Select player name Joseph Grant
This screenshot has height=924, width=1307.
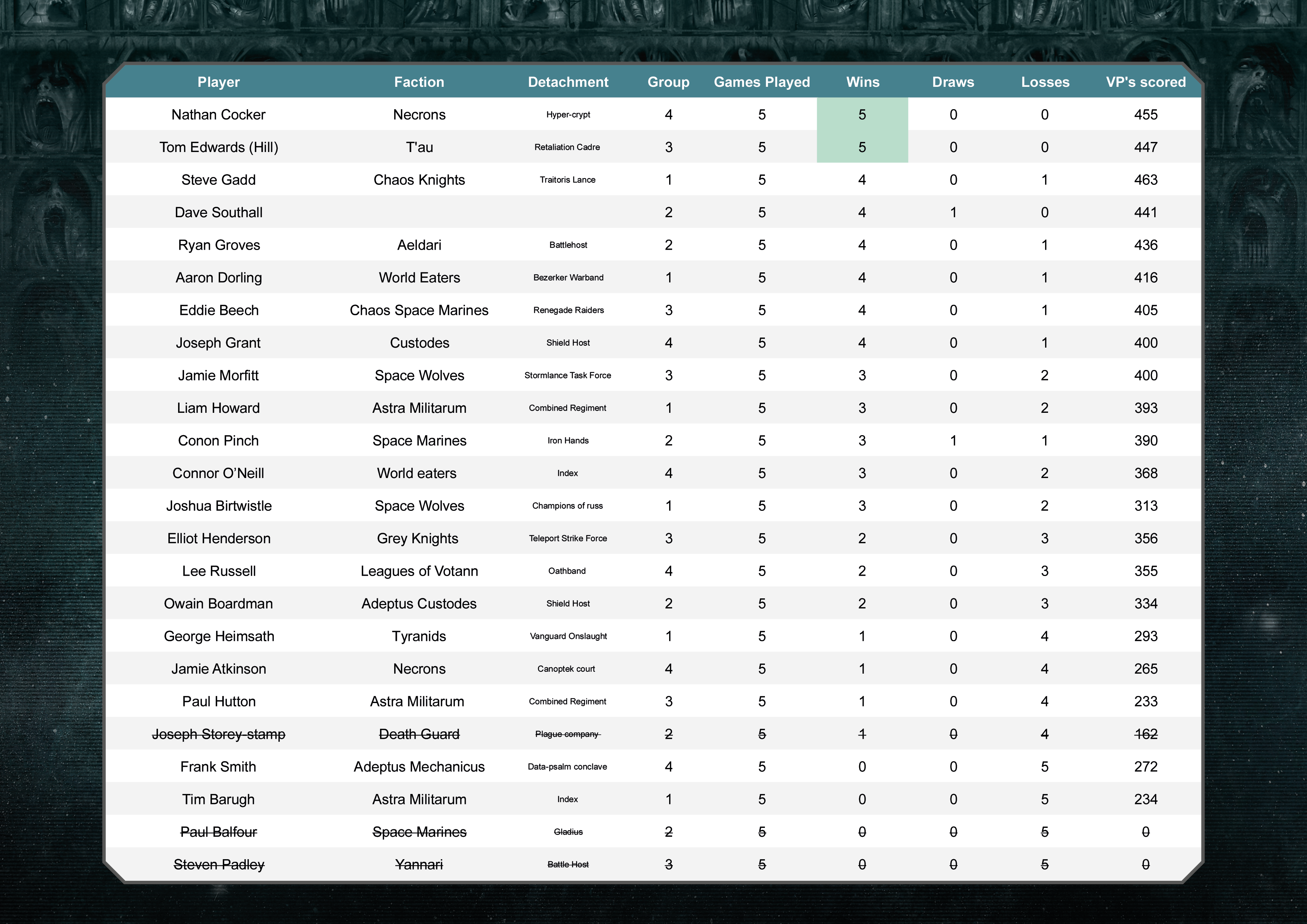coord(219,343)
